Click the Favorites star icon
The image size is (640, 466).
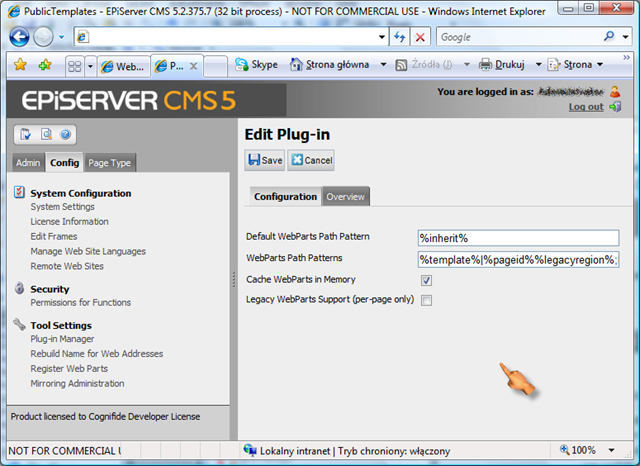19,65
